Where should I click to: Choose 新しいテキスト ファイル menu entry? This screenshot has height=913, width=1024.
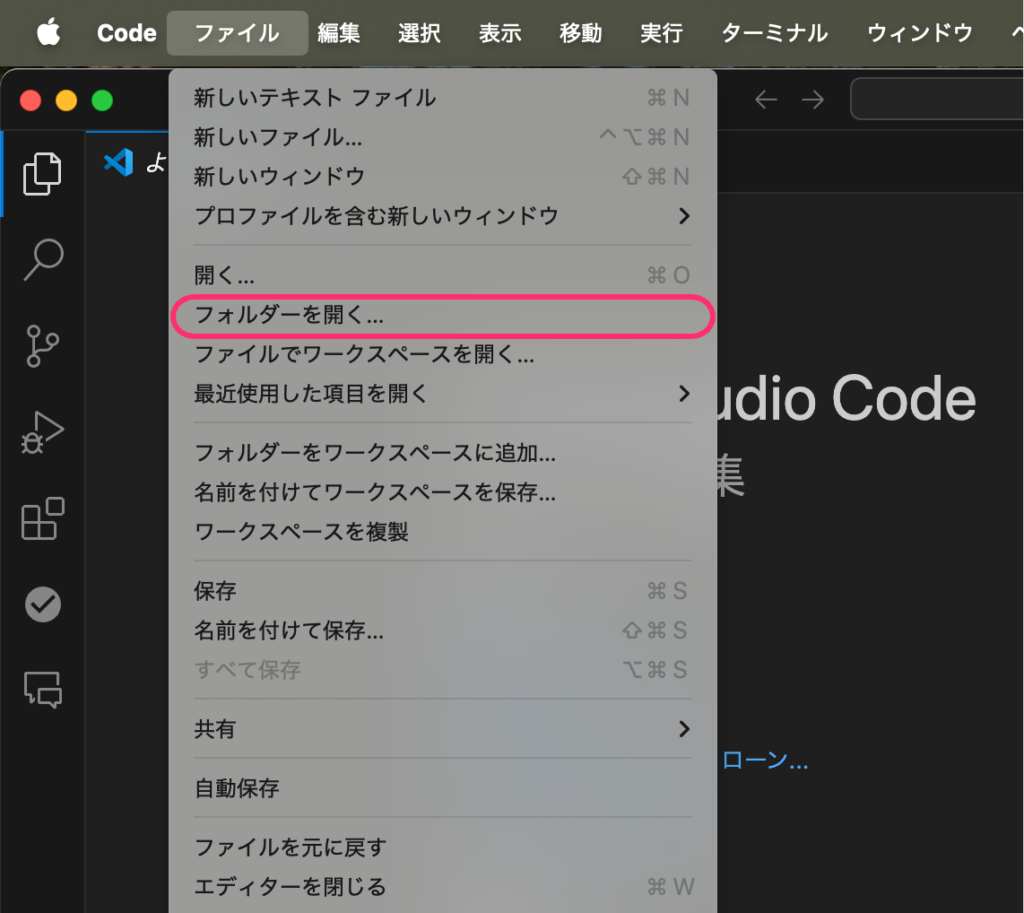pos(314,97)
